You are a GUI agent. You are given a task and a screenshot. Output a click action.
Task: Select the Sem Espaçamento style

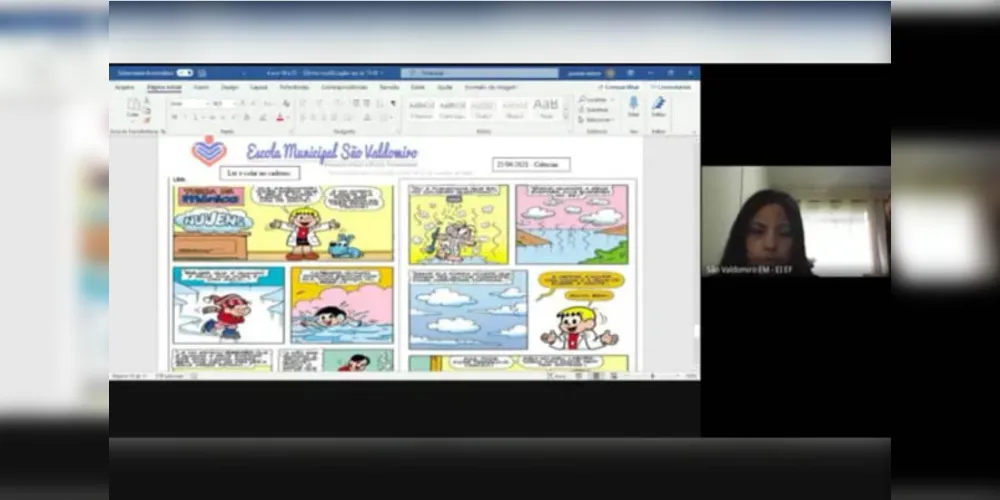coord(452,109)
